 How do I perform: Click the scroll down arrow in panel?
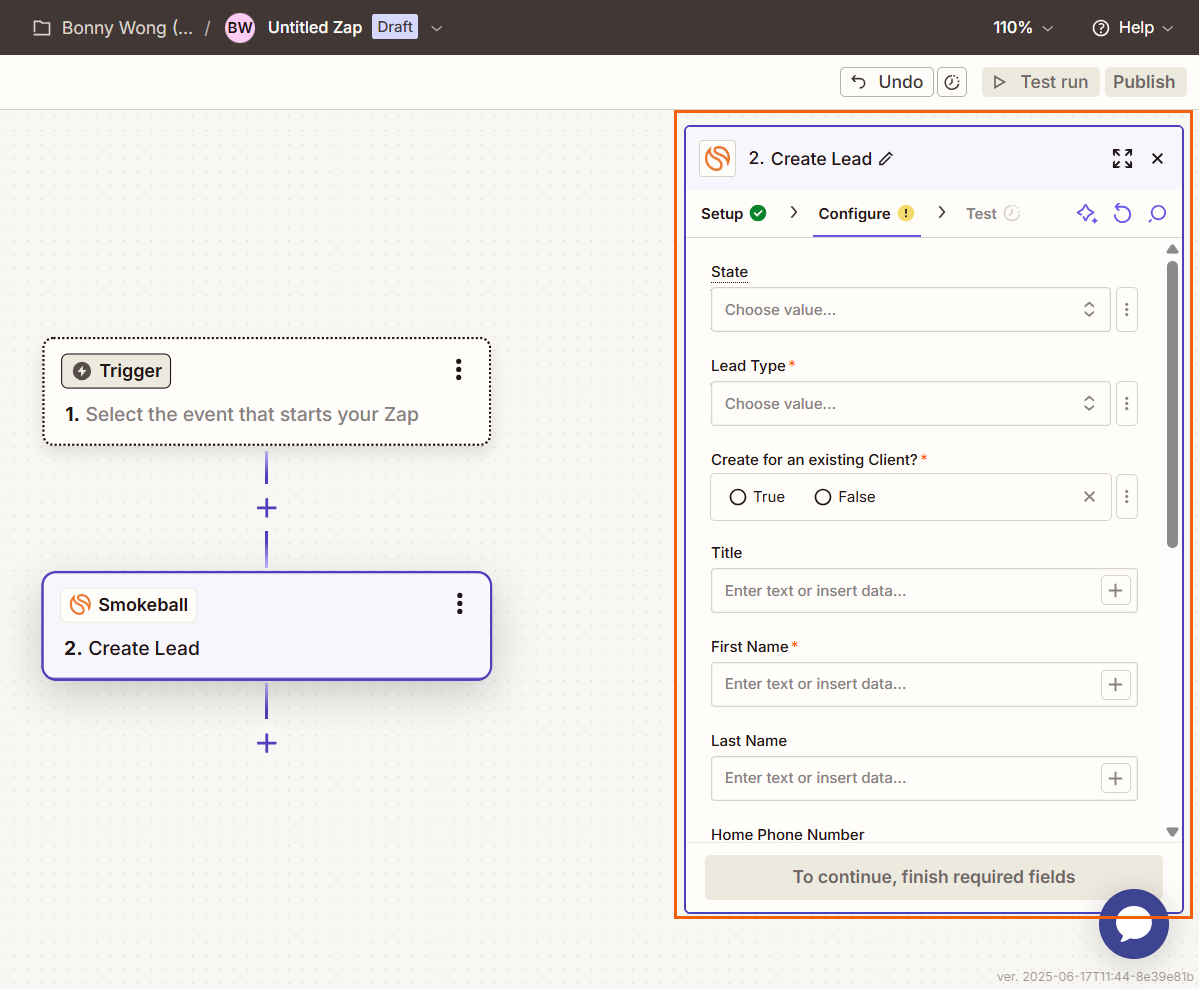[x=1171, y=831]
